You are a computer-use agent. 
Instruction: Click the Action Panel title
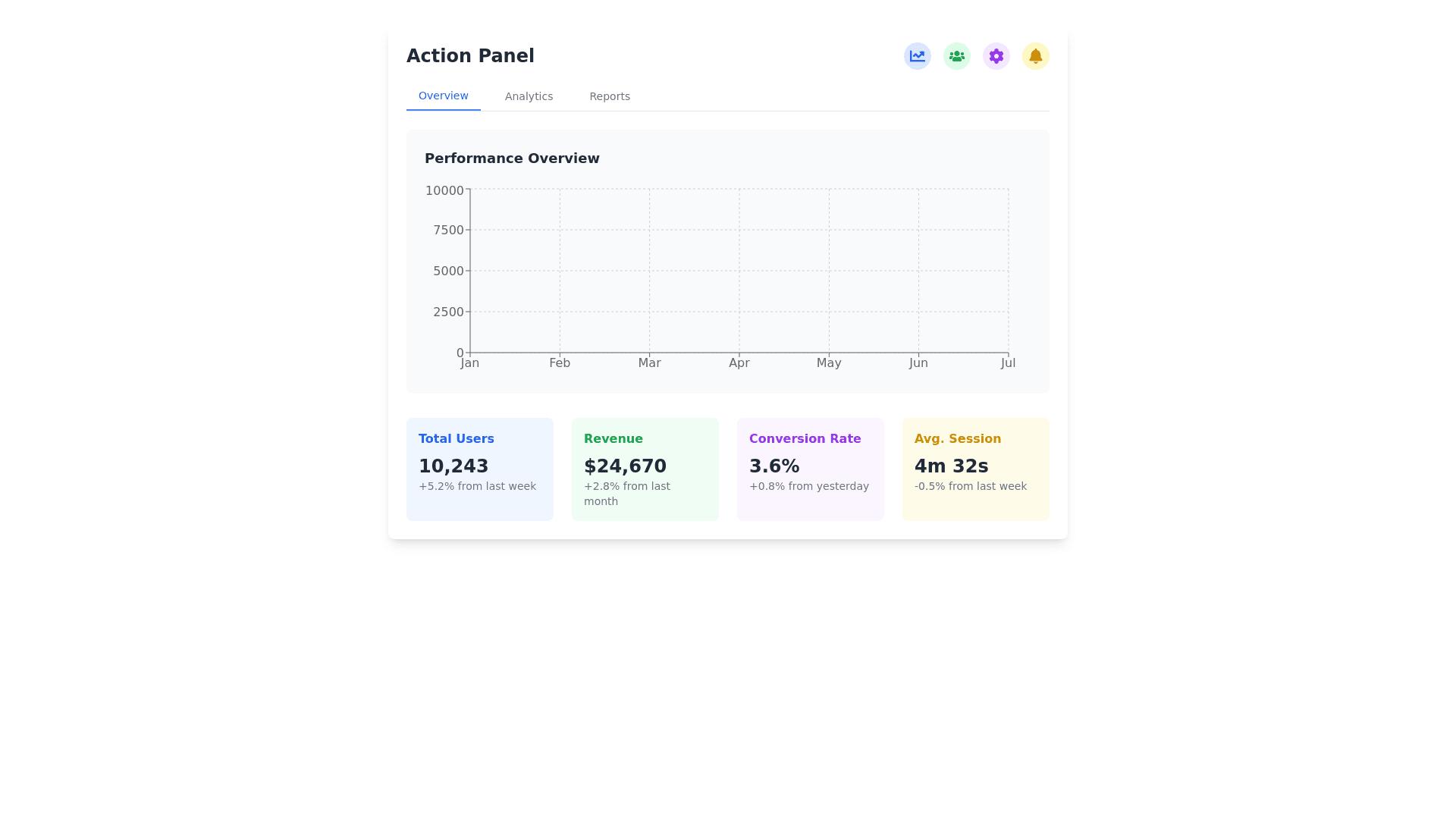coord(470,56)
